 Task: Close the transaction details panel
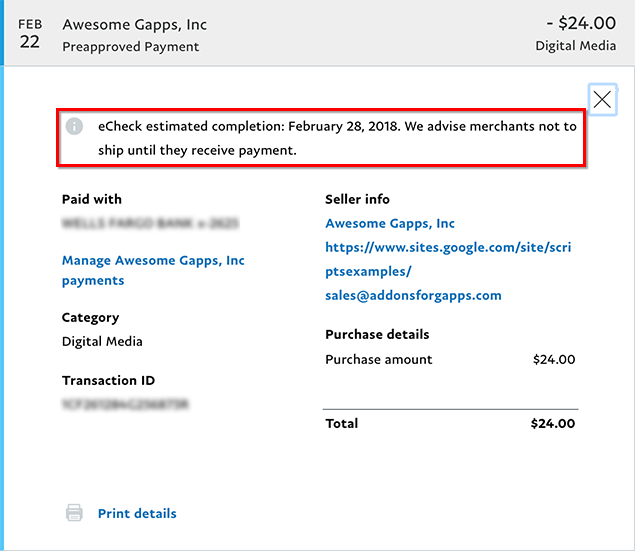click(x=602, y=99)
